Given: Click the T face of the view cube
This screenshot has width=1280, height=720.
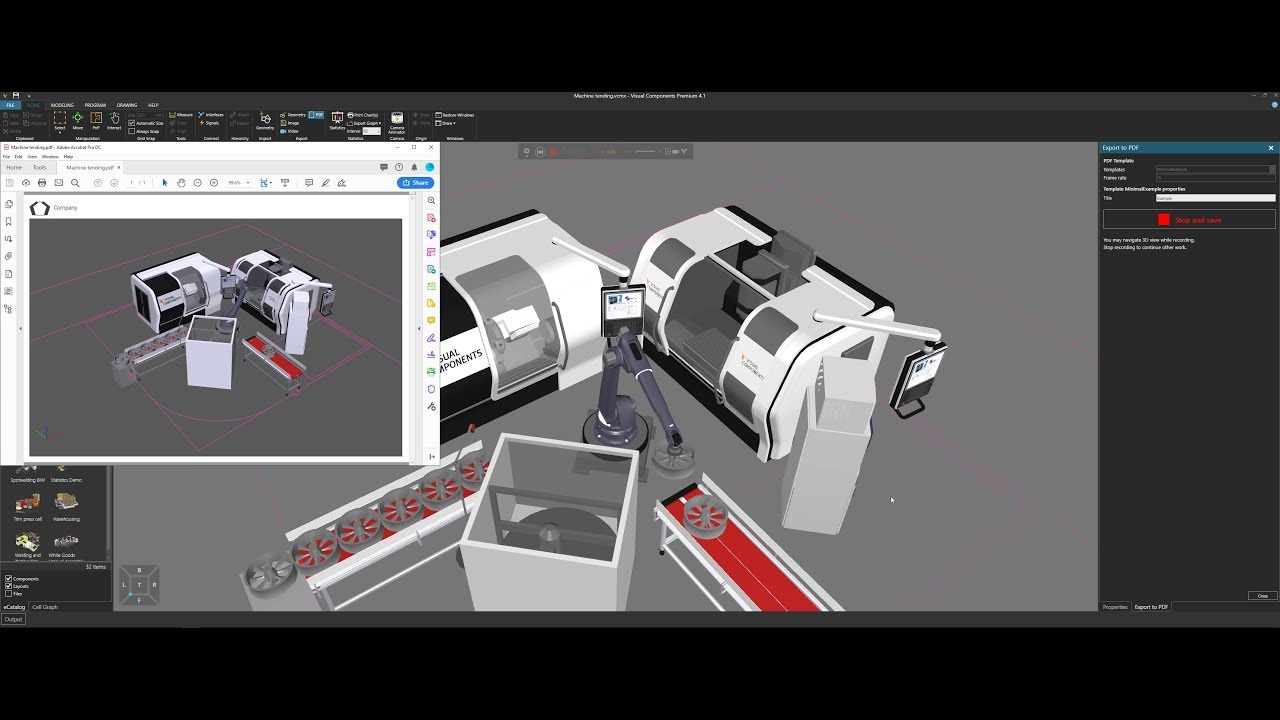Looking at the screenshot, I should [139, 584].
